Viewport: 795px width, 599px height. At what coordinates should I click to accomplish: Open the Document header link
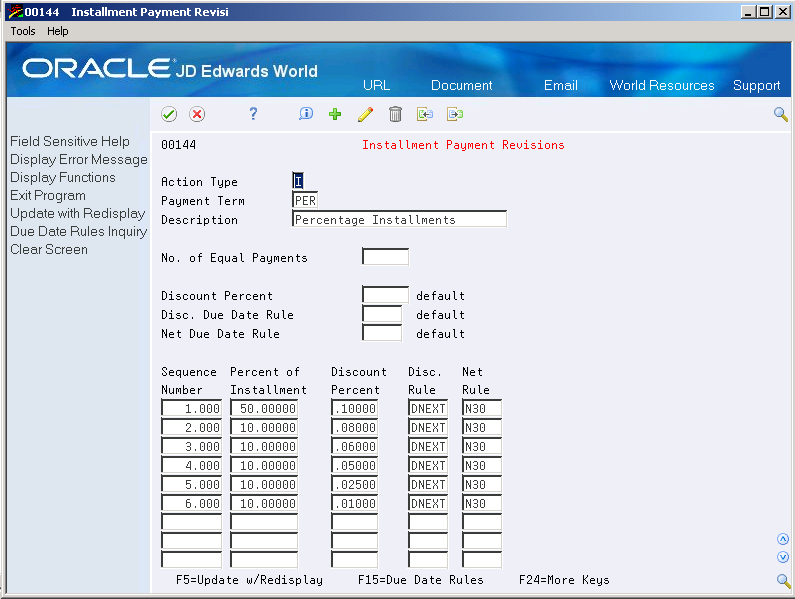tap(461, 85)
